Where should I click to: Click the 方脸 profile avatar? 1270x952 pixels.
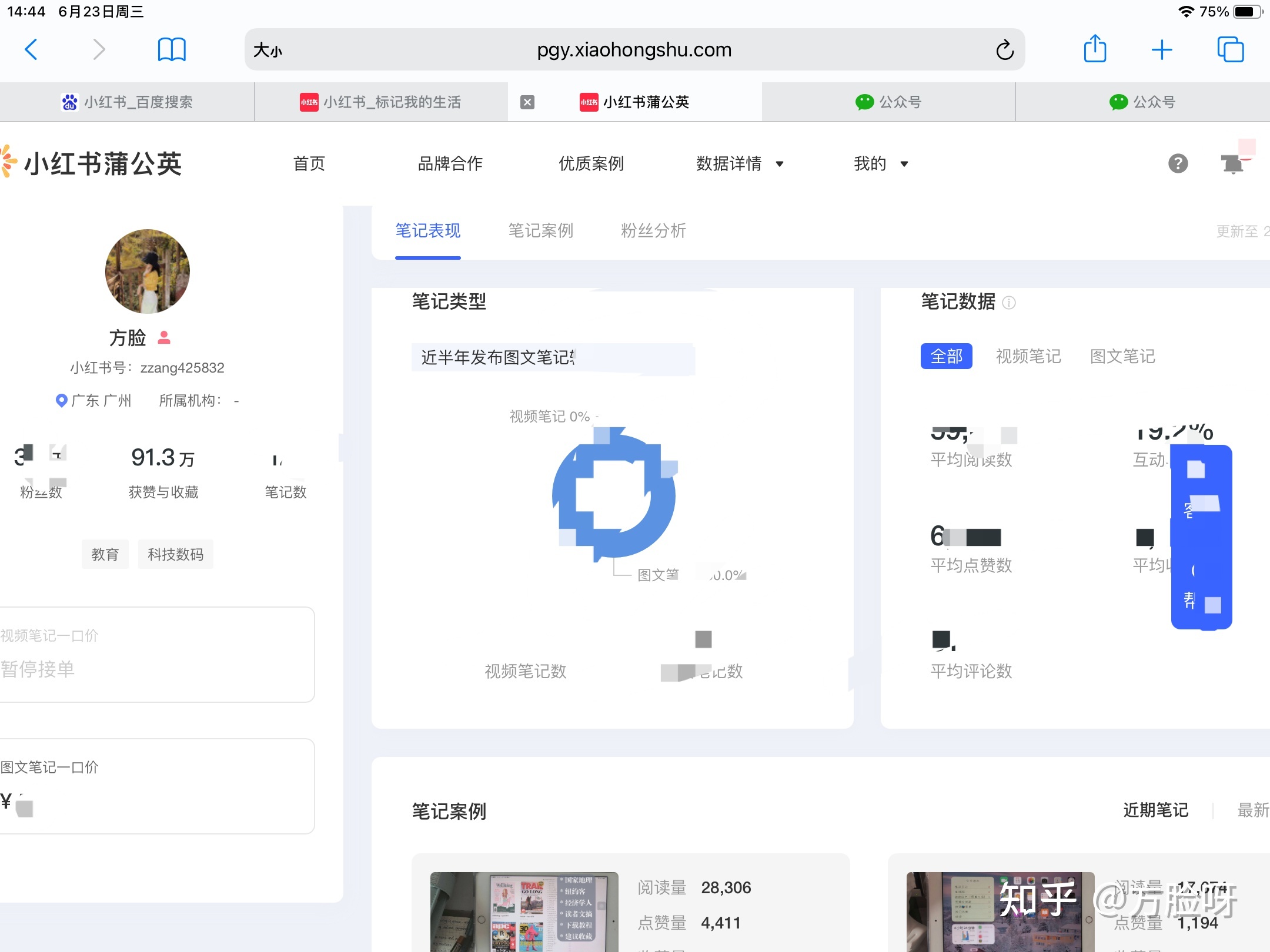pyautogui.click(x=148, y=271)
